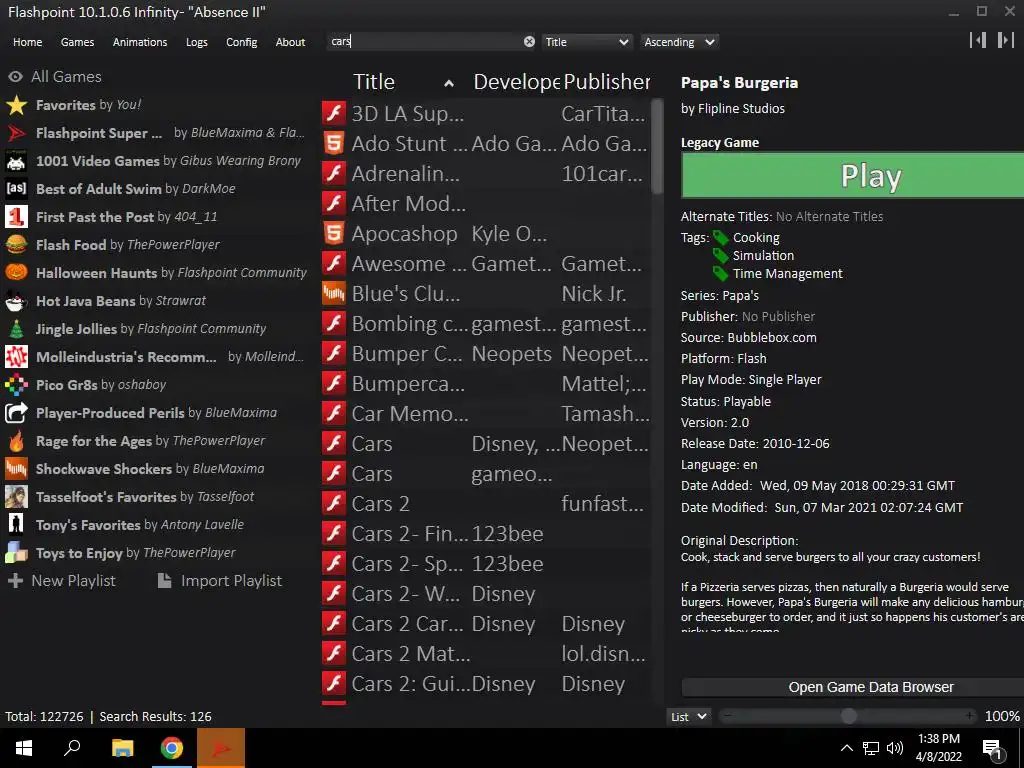Open the Logs tab
The width and height of the screenshot is (1024, 768).
(197, 42)
